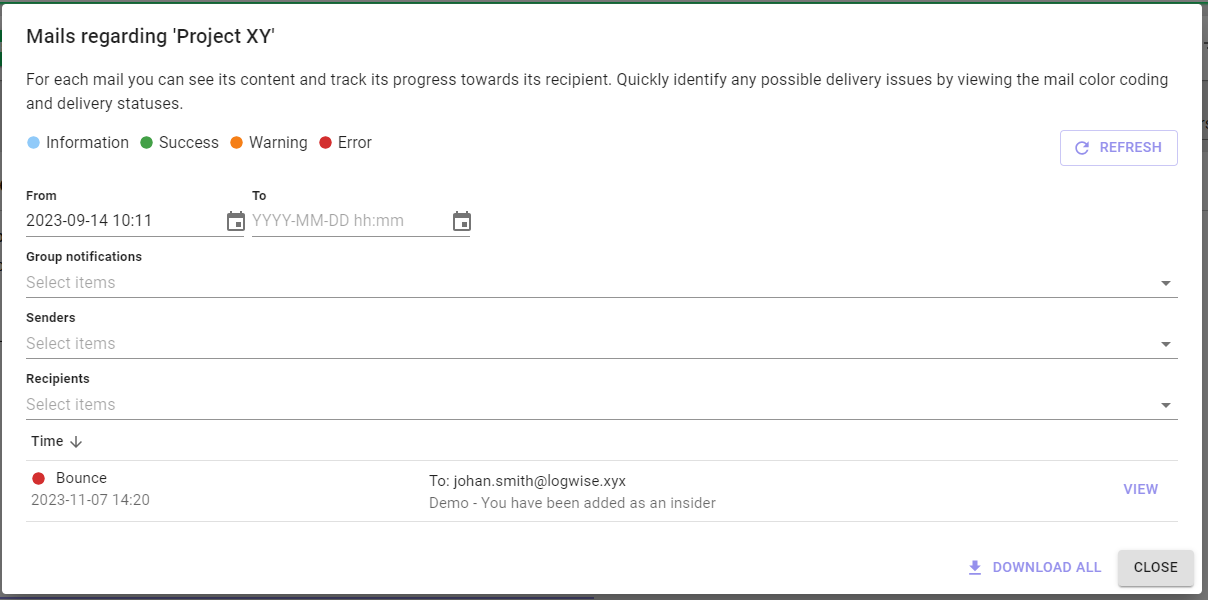The image size is (1208, 600).
Task: Expand the Recipients dropdown arrow
Action: (x=1166, y=406)
